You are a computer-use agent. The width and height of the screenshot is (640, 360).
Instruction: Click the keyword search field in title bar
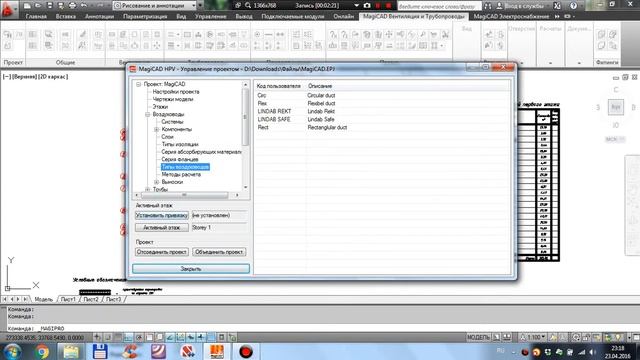pos(439,6)
